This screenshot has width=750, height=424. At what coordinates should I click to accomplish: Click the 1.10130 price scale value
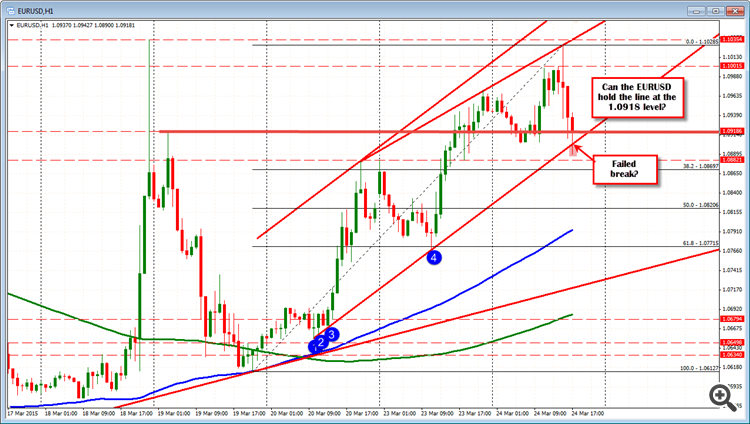732,57
